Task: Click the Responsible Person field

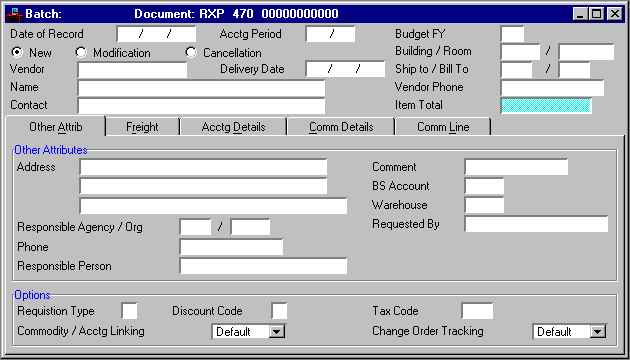Action: click(263, 266)
